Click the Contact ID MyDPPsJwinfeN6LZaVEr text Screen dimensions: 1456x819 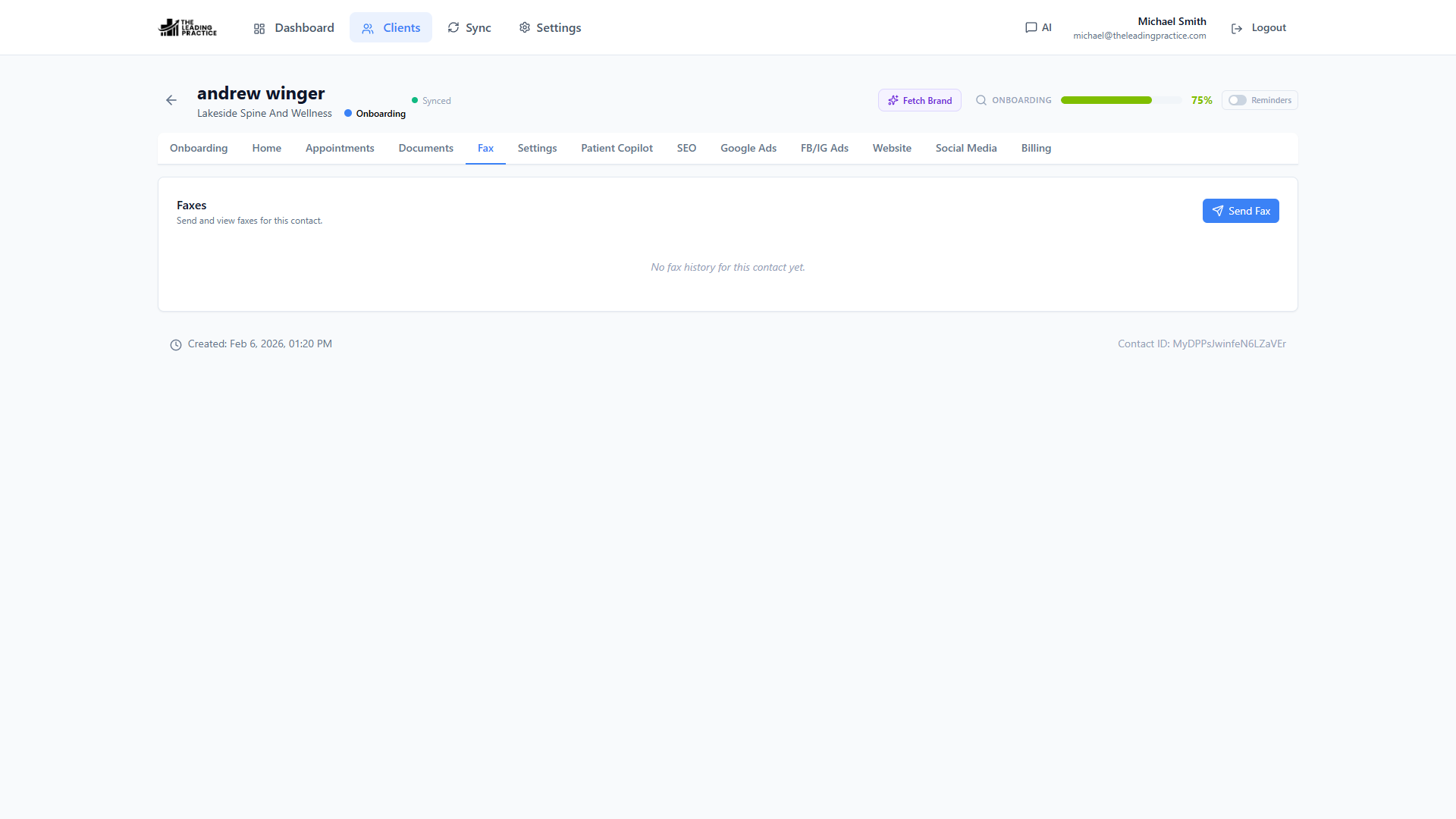click(1202, 344)
